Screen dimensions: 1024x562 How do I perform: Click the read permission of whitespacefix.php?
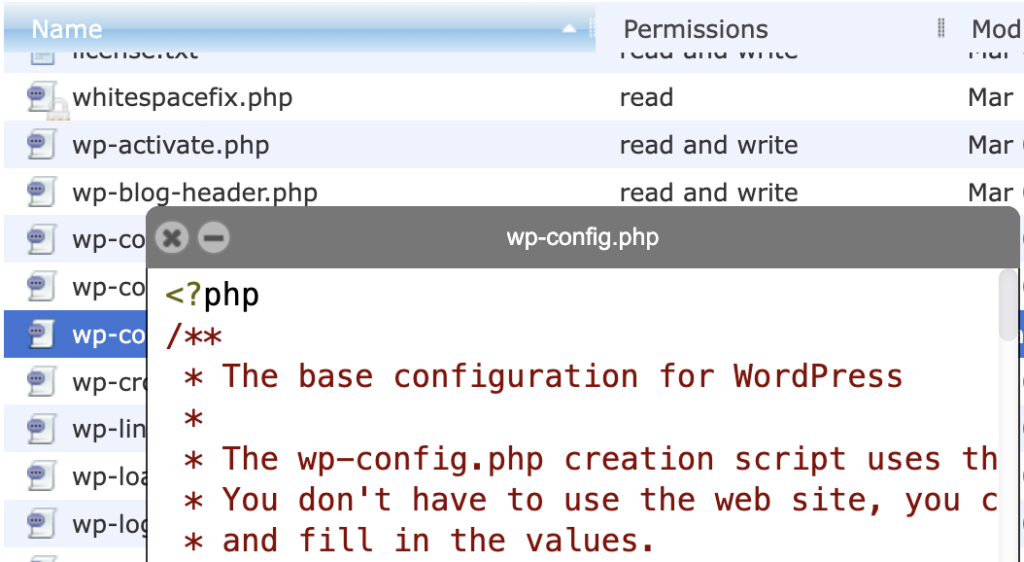(x=646, y=98)
